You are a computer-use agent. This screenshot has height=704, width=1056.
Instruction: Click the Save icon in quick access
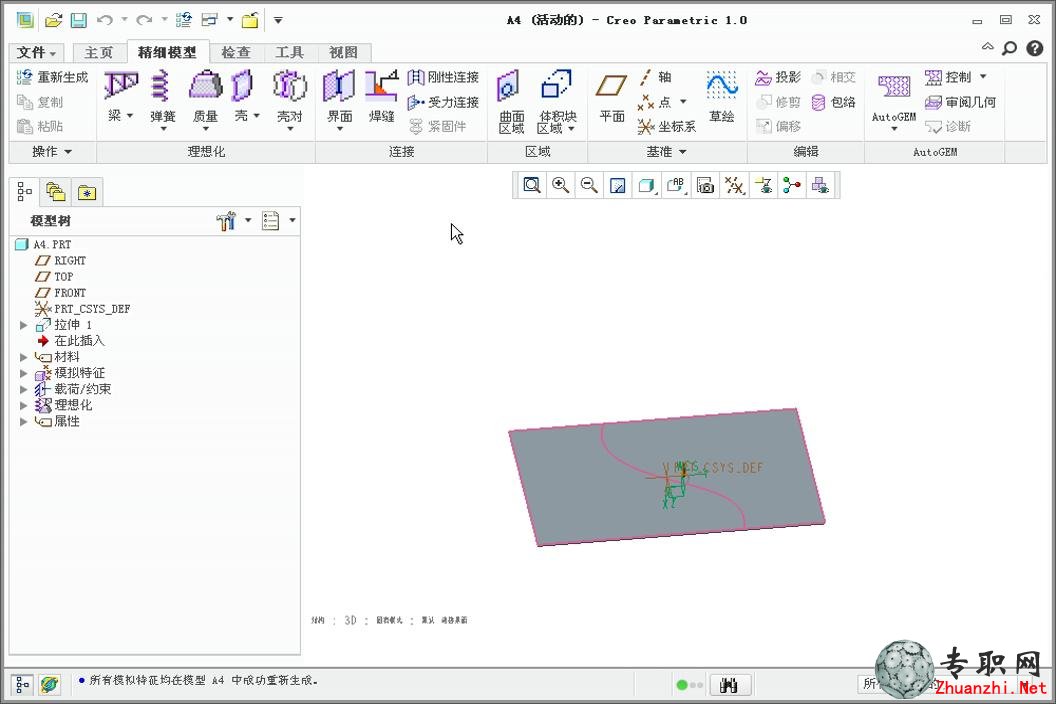pos(79,20)
